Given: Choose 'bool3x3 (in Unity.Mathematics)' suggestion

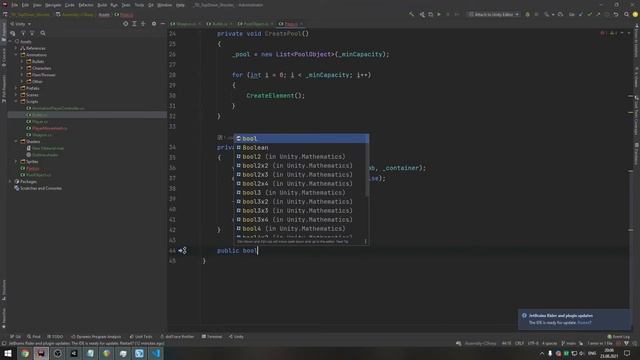Looking at the screenshot, I should pos(301,211).
